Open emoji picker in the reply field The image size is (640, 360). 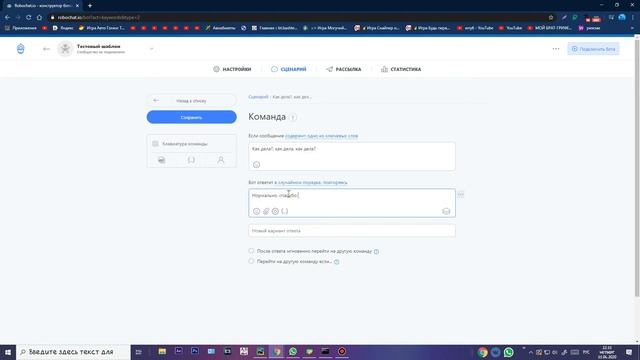click(256, 211)
